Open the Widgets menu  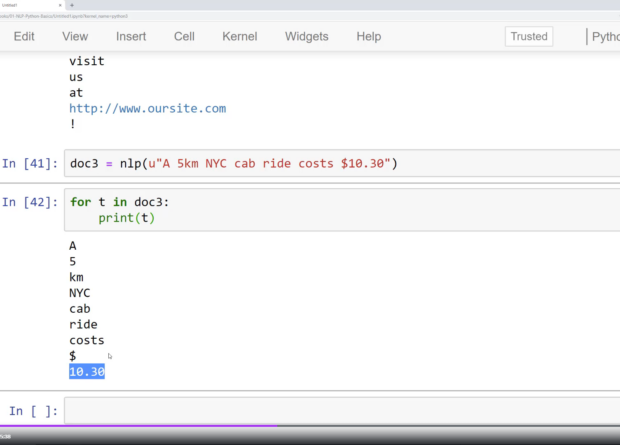click(307, 36)
